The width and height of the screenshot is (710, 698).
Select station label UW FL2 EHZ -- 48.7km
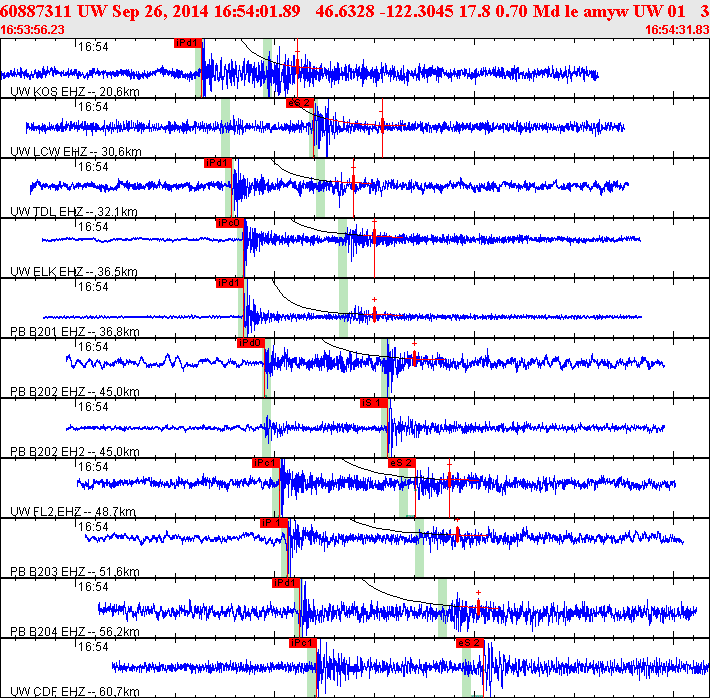coord(73,512)
